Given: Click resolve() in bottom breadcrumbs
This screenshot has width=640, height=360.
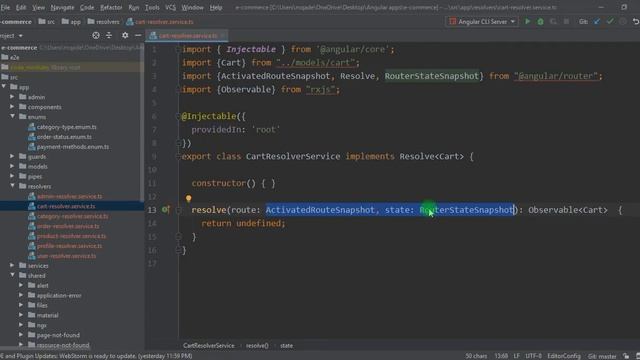Looking at the screenshot, I should click(257, 346).
